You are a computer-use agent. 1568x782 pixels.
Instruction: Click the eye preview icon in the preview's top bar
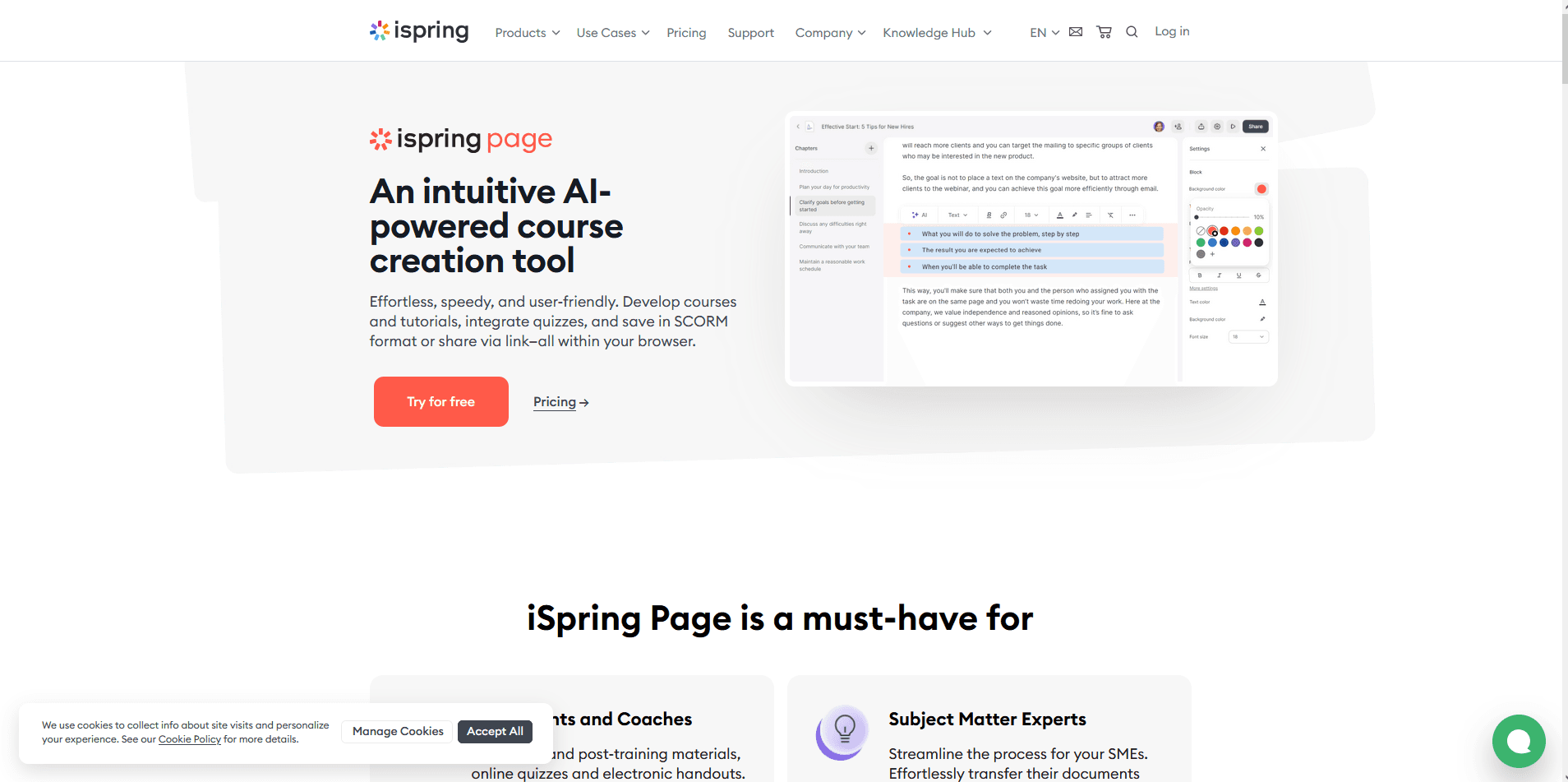1217,127
